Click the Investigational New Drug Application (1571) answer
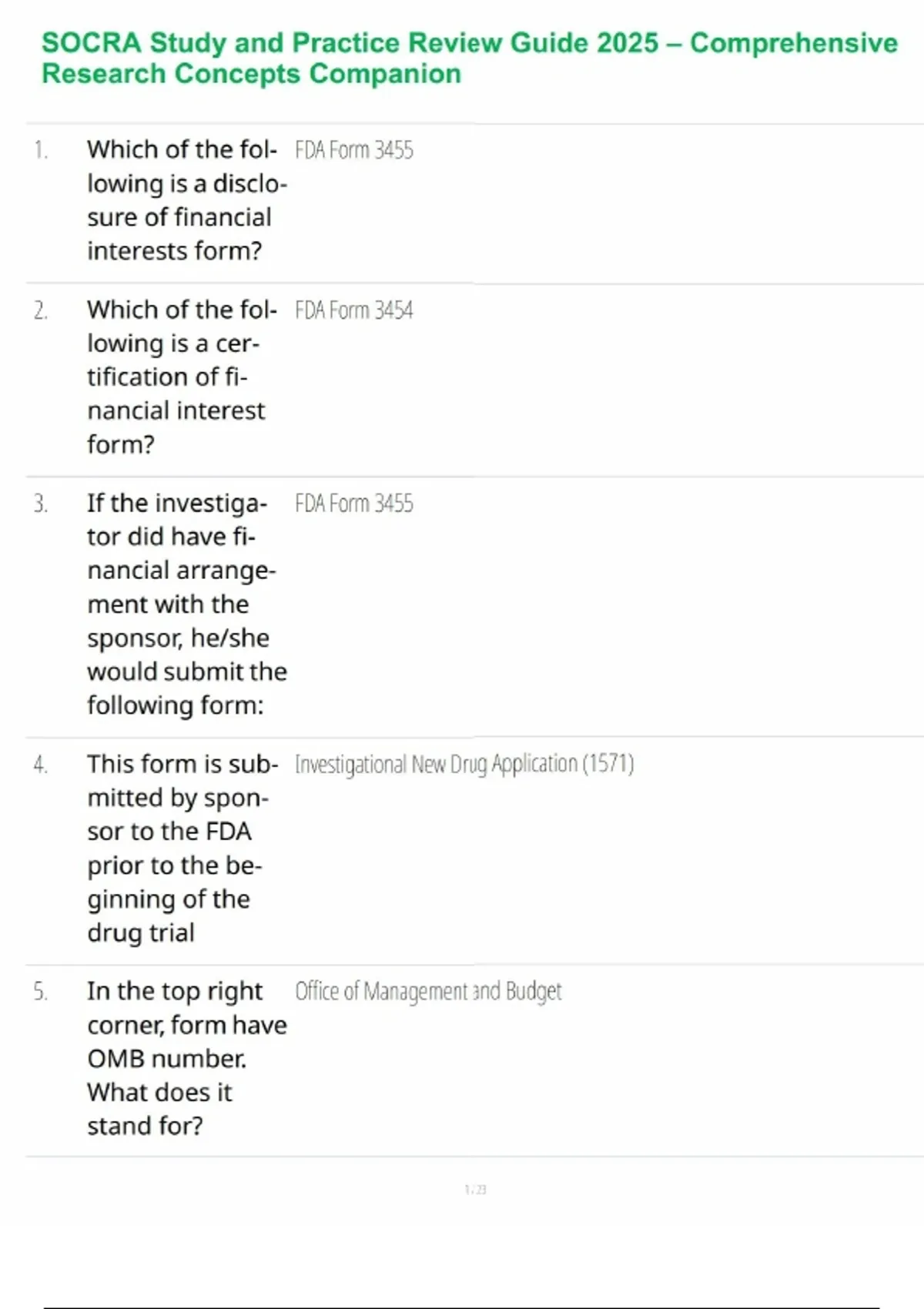 (464, 764)
